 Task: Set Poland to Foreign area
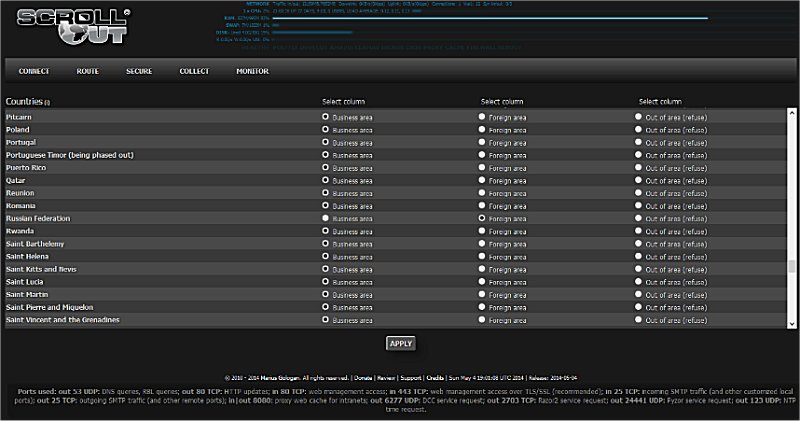click(x=482, y=130)
